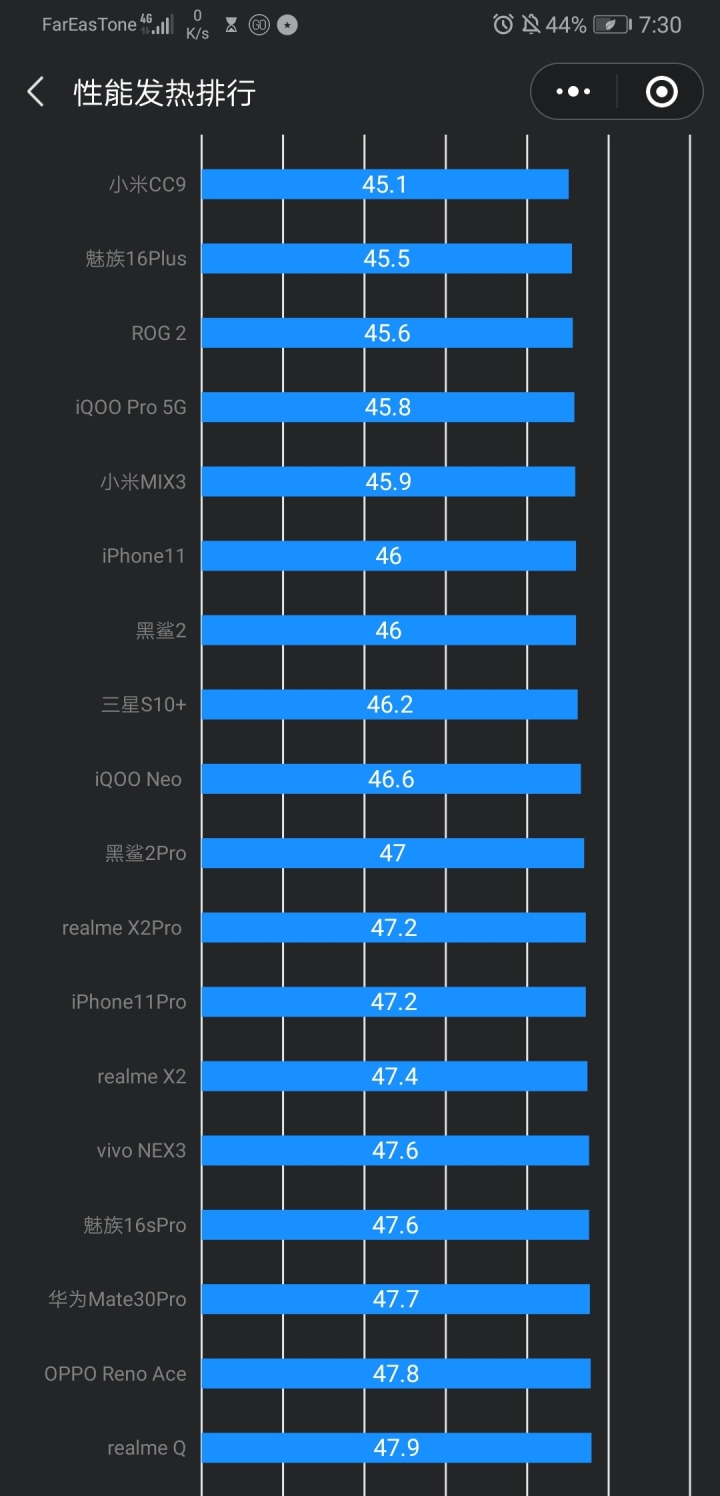Select the 三星S10+ bar
720x1496 pixels.
[390, 705]
